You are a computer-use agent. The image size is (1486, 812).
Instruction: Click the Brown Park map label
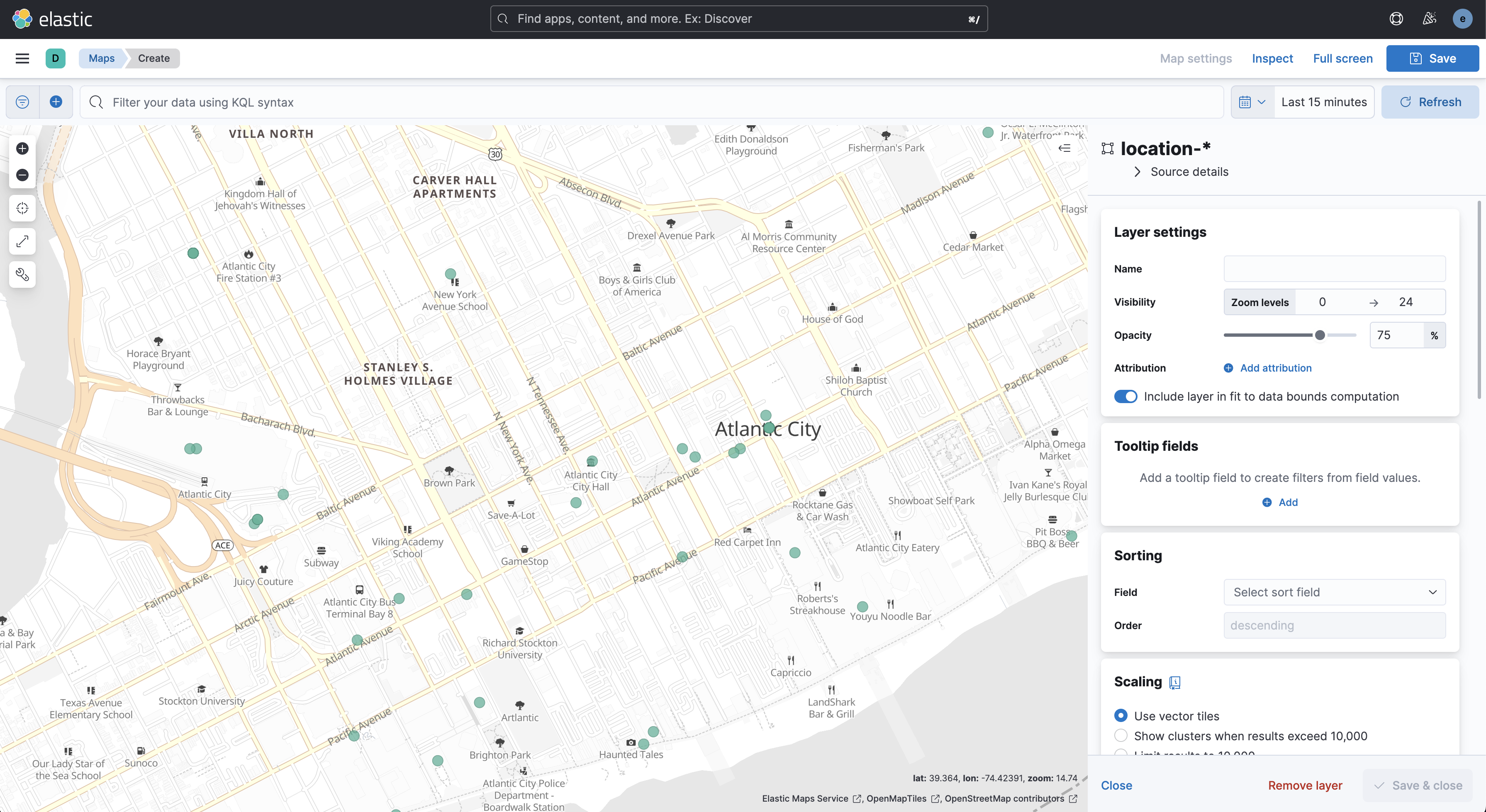tap(449, 483)
